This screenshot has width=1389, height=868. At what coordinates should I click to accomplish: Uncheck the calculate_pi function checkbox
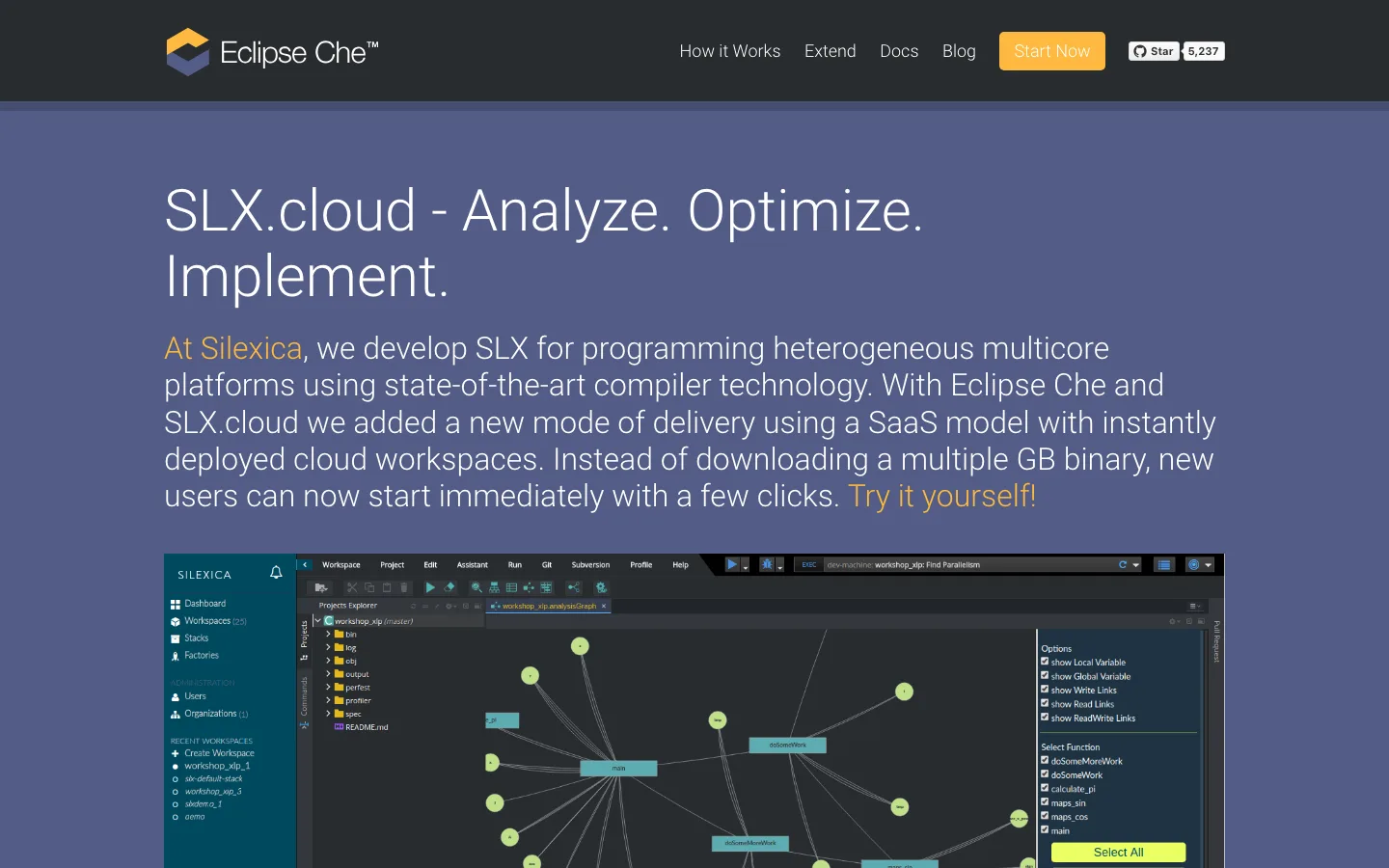(x=1045, y=788)
